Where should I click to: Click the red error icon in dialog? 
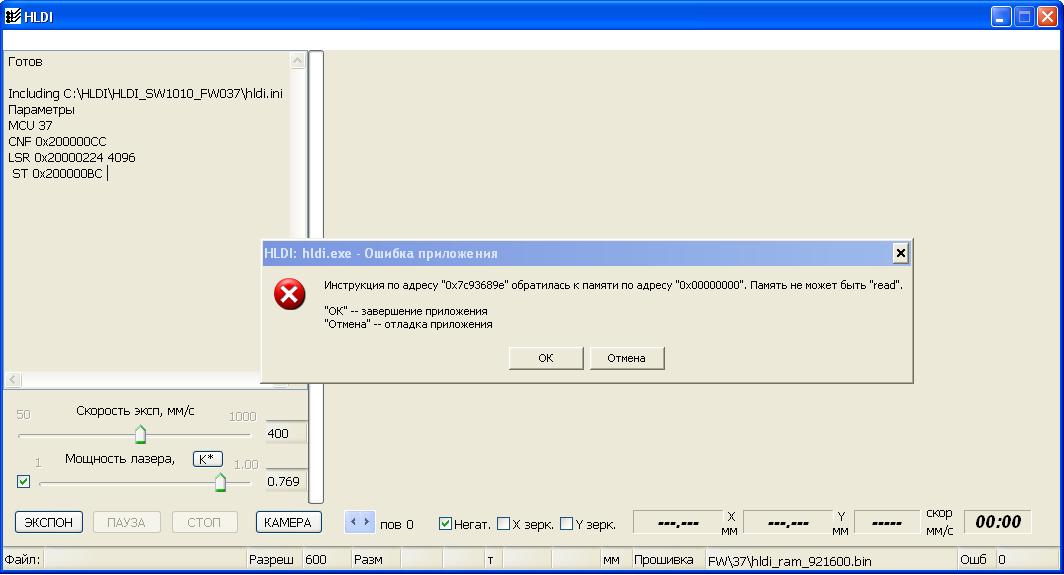pos(290,294)
